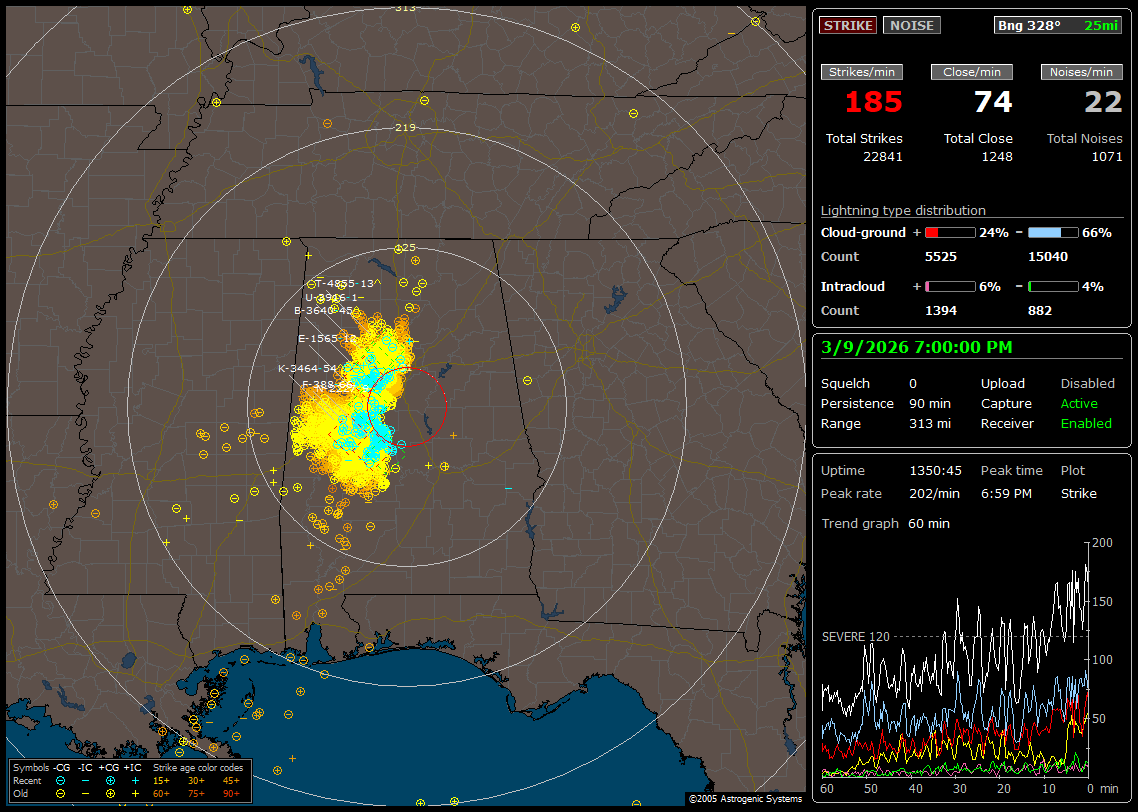Click the SEVERE 120 threshold line label

[x=855, y=636]
